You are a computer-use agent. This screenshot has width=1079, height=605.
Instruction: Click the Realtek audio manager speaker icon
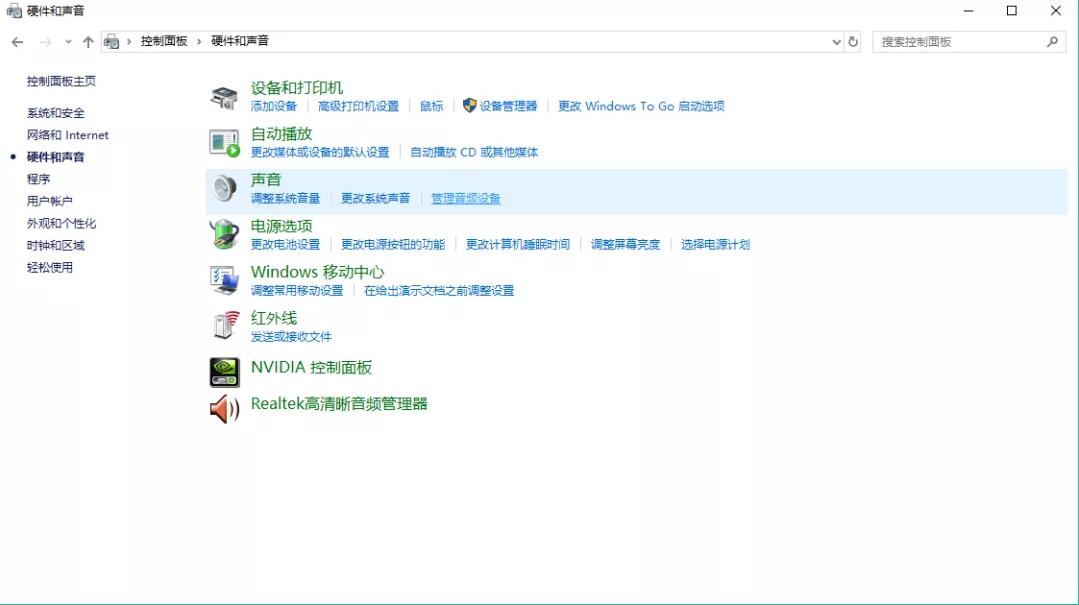[x=224, y=408]
